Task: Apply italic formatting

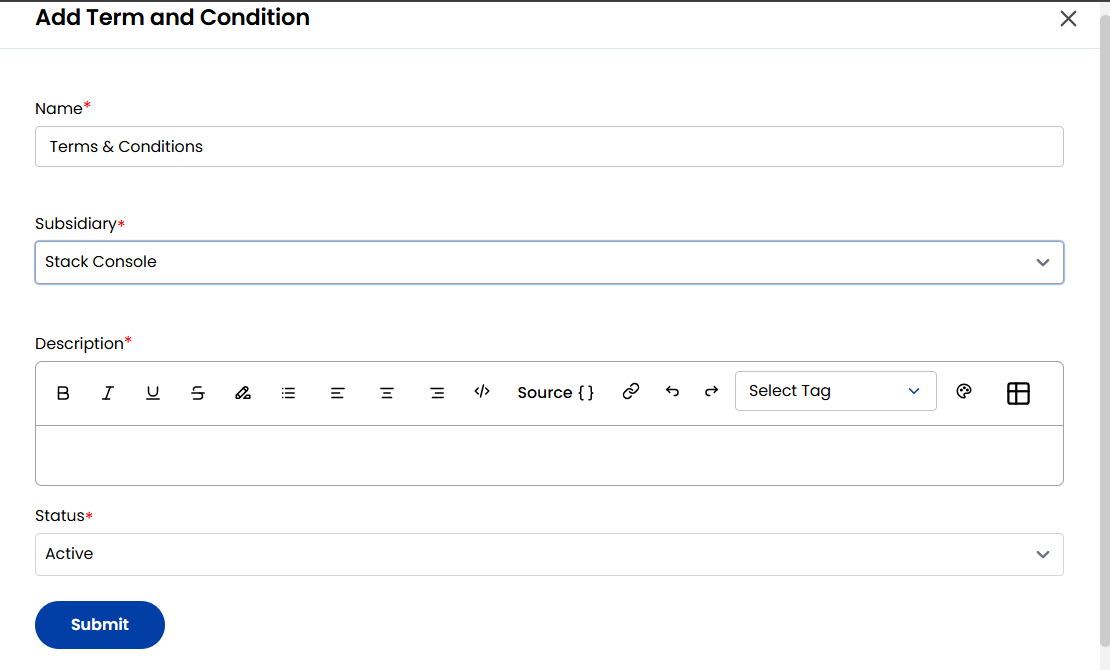Action: tap(107, 392)
